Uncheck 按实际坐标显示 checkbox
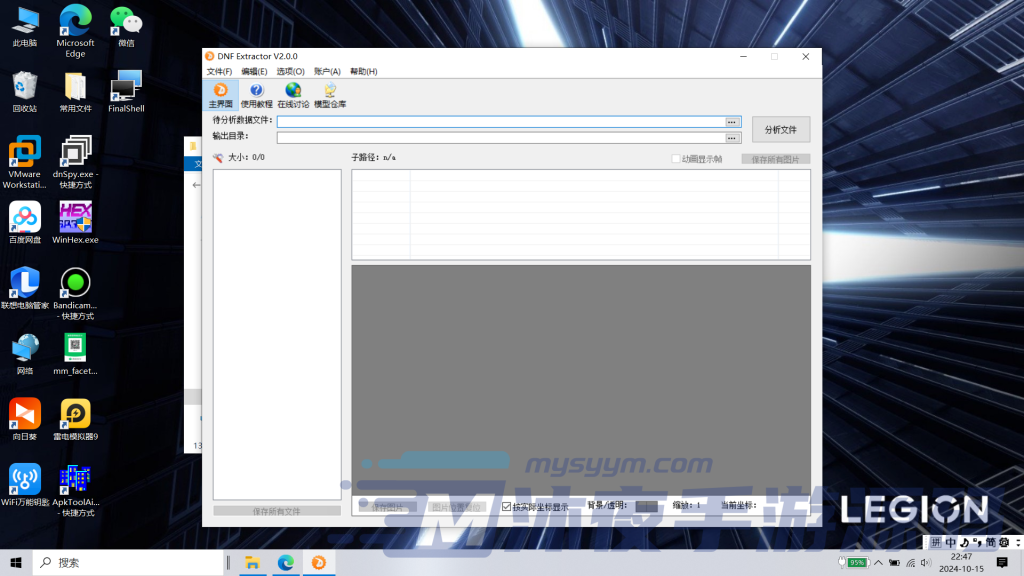Screen dimensions: 1024x576 click(507, 507)
